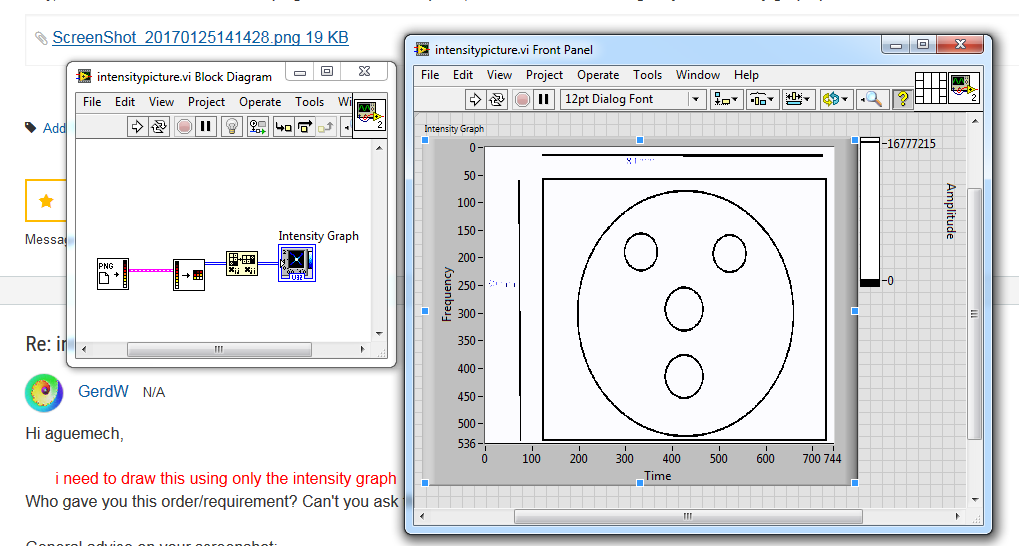Click Step Over in Block Diagram toolbar
The height and width of the screenshot is (546, 1019).
[x=305, y=126]
